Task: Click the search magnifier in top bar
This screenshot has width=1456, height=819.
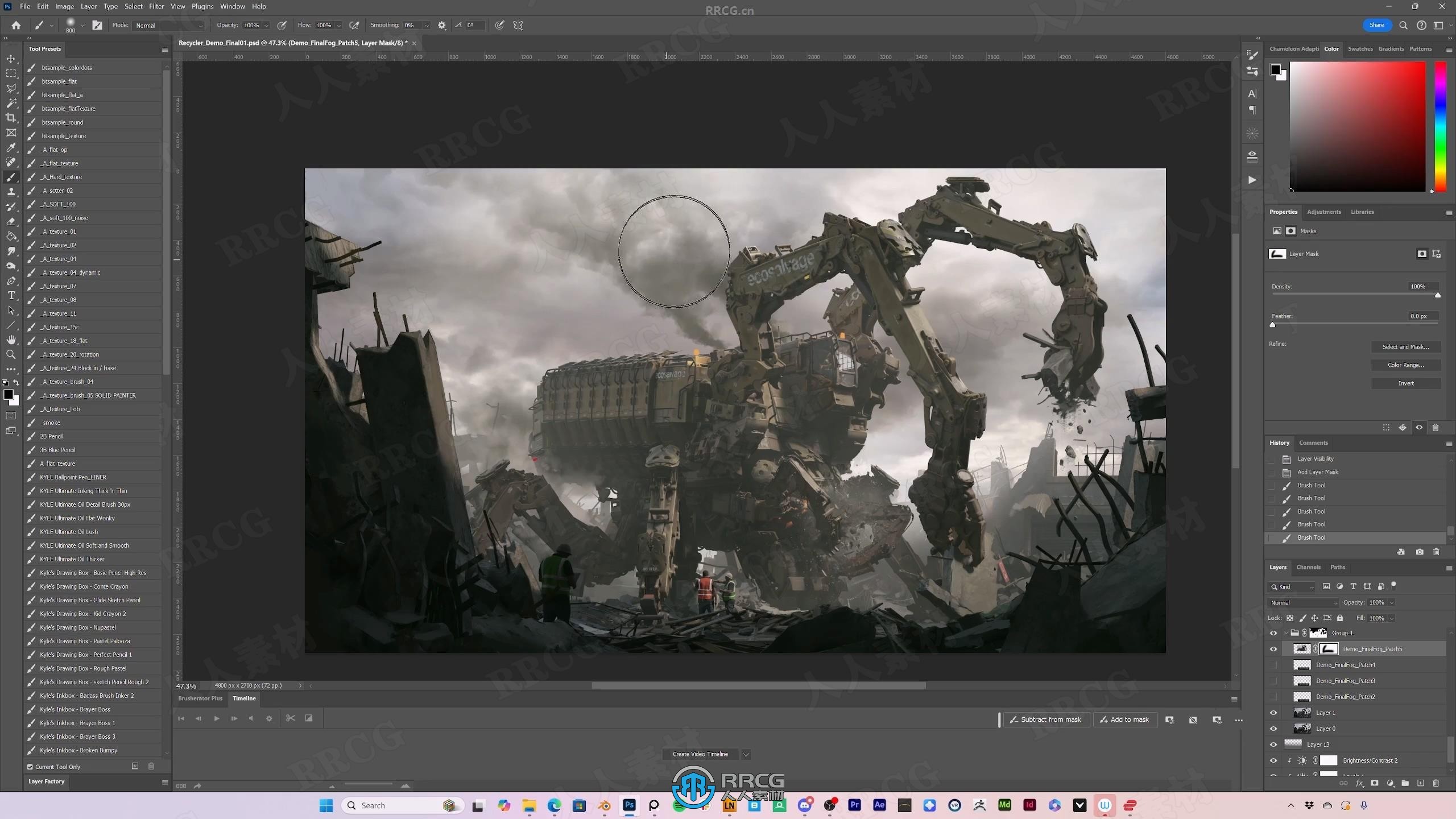Action: coord(1404,25)
